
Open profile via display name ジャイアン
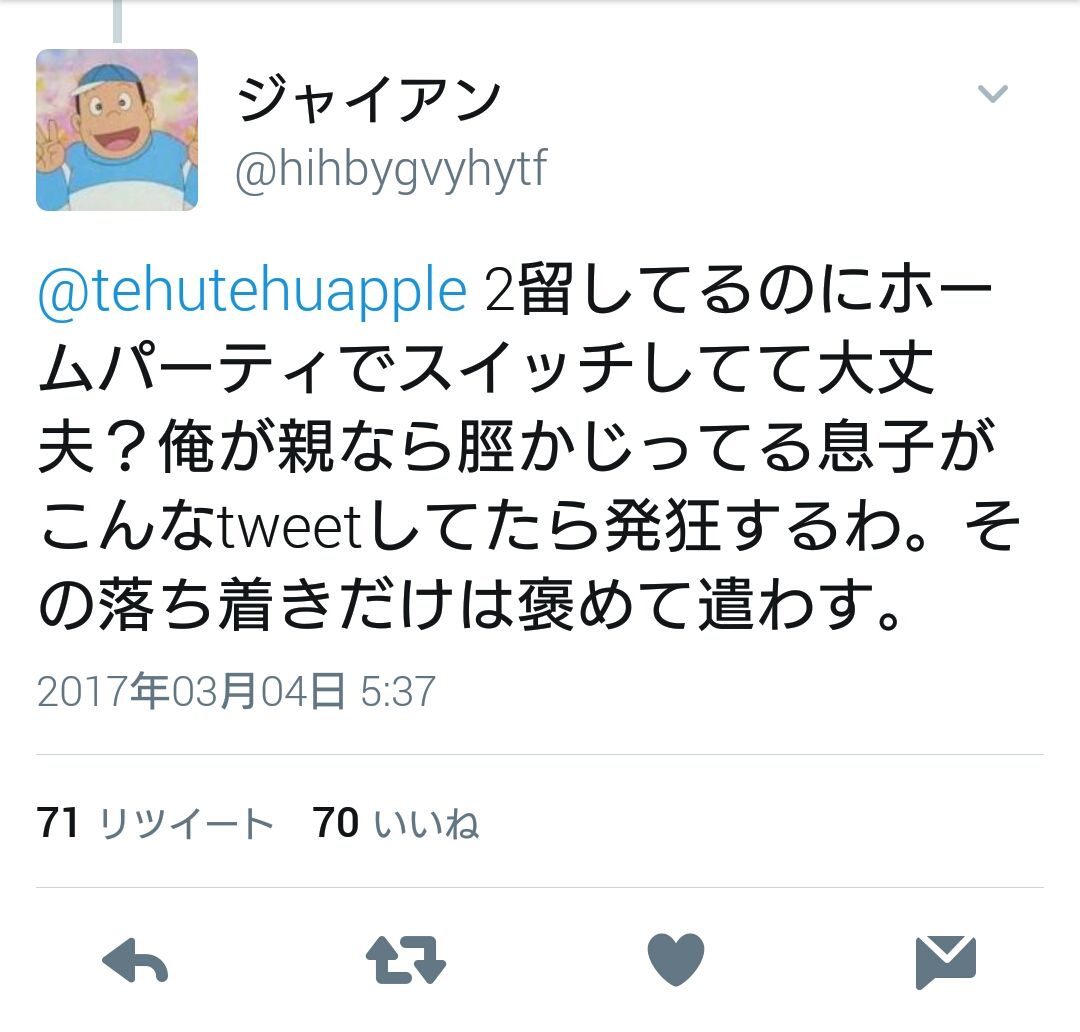click(x=368, y=100)
